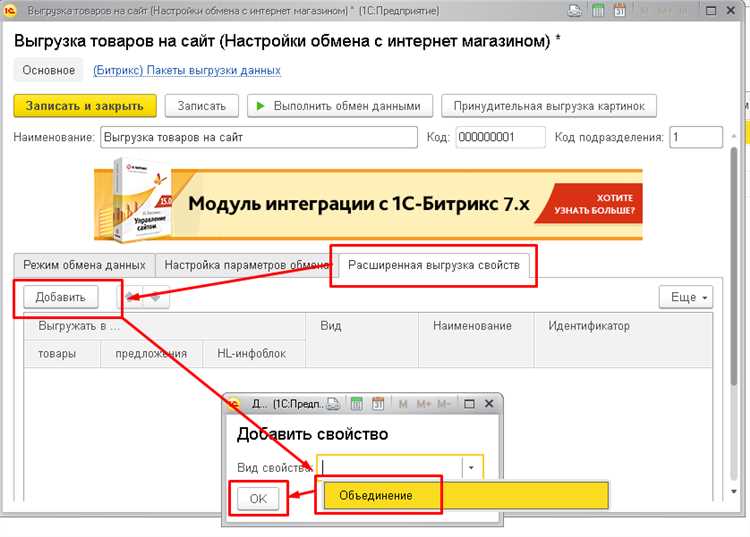Maximize the Добавить свойство dialog
This screenshot has width=750, height=537.
(469, 404)
